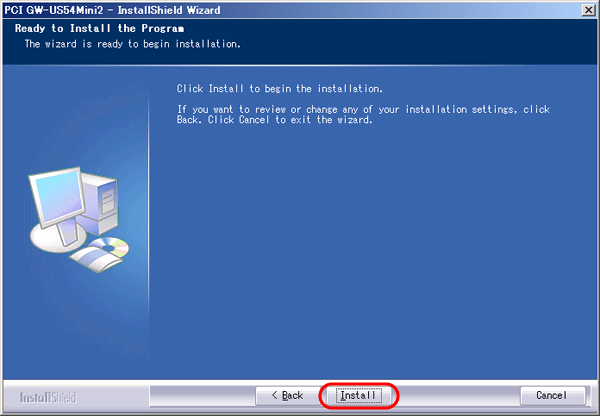Click empty bar between Install and Cancel
The image size is (600, 416).
(x=455, y=395)
